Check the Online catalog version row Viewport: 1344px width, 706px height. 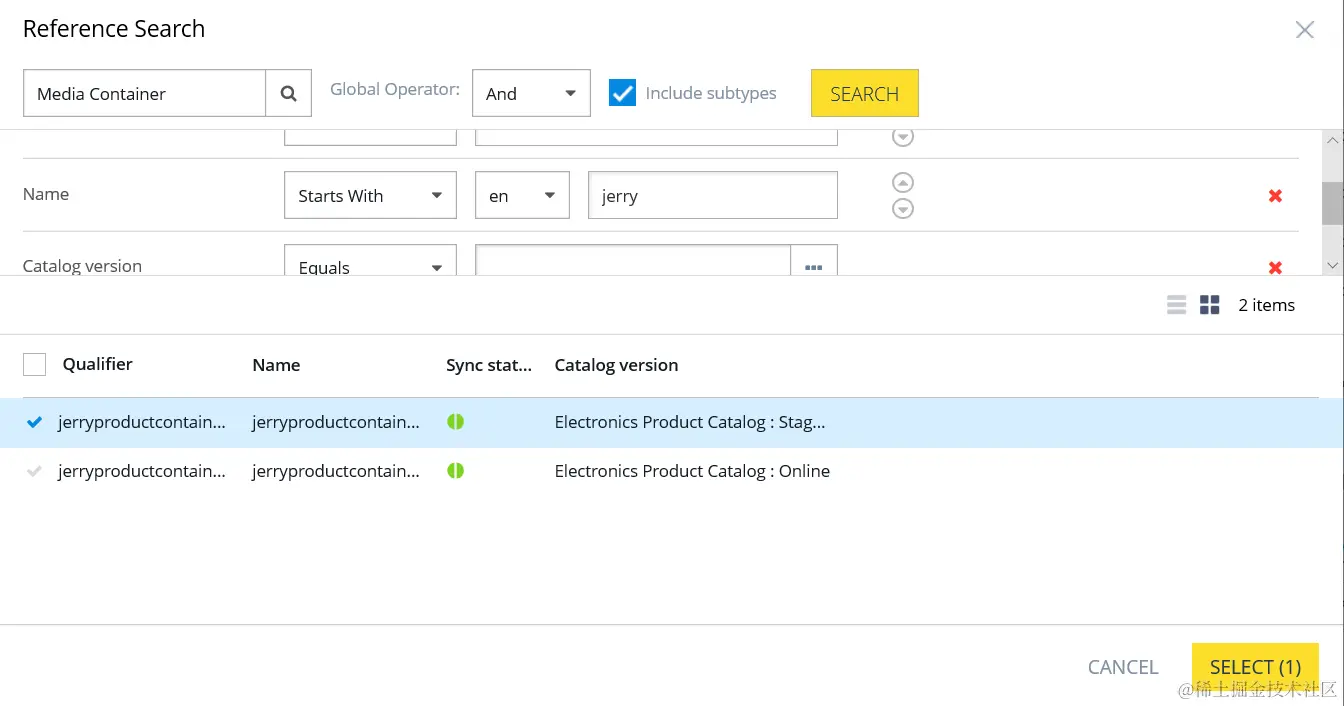click(35, 471)
